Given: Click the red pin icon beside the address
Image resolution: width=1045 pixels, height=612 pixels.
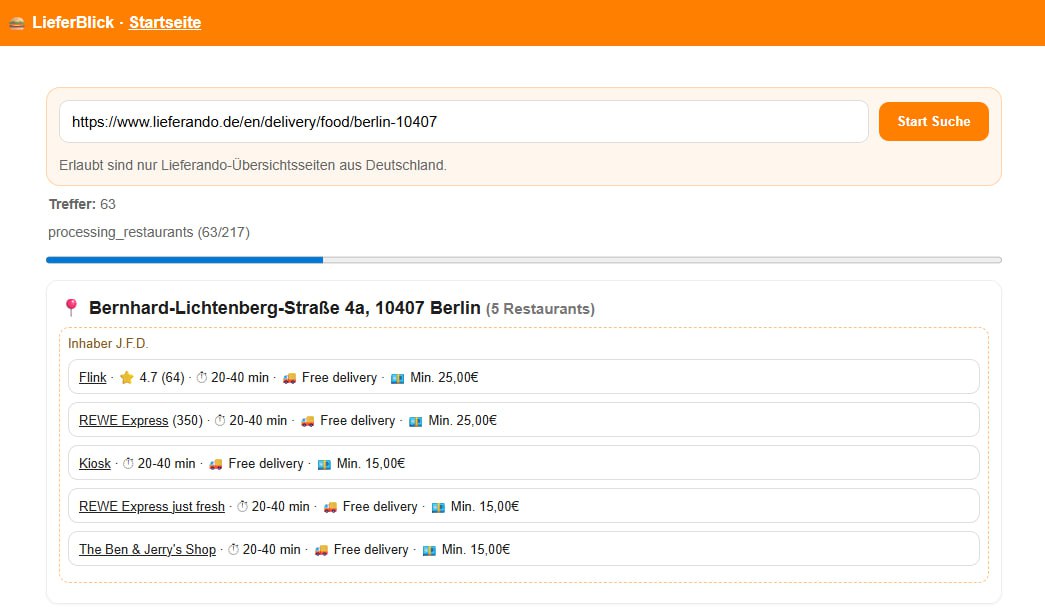Looking at the screenshot, I should (71, 308).
